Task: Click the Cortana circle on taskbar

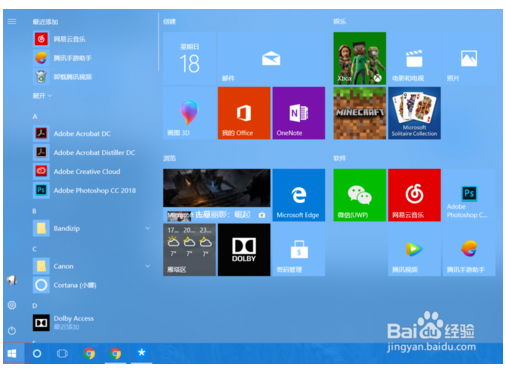Action: coord(37,353)
